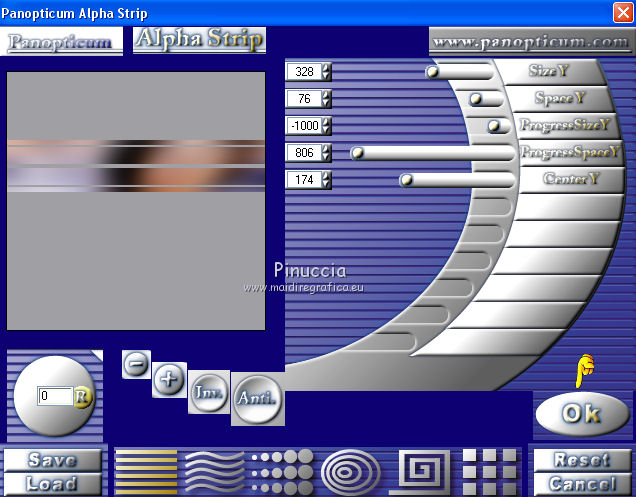
Task: Click the ProgressSpaceY field showing 806
Action: (x=304, y=153)
